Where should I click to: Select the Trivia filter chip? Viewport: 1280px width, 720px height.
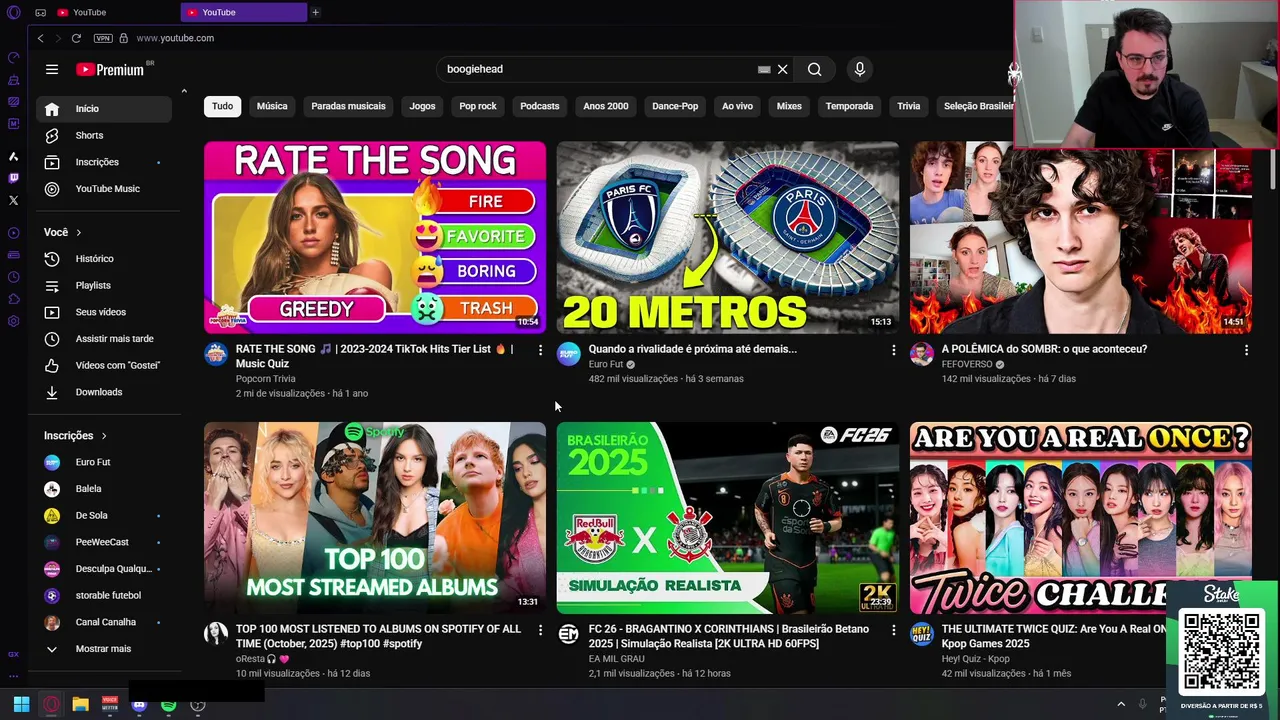point(908,106)
